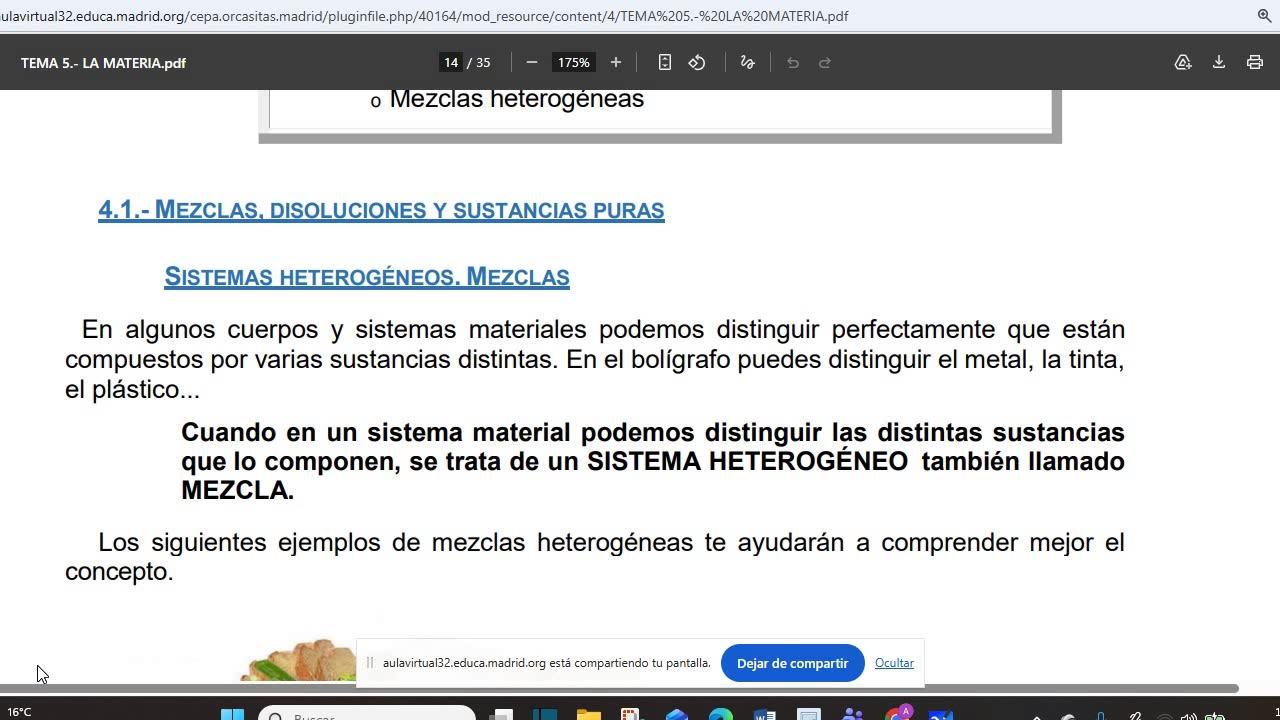Click the 4.1 Mezclas, disoluciones y sustancias puras heading

[381, 210]
